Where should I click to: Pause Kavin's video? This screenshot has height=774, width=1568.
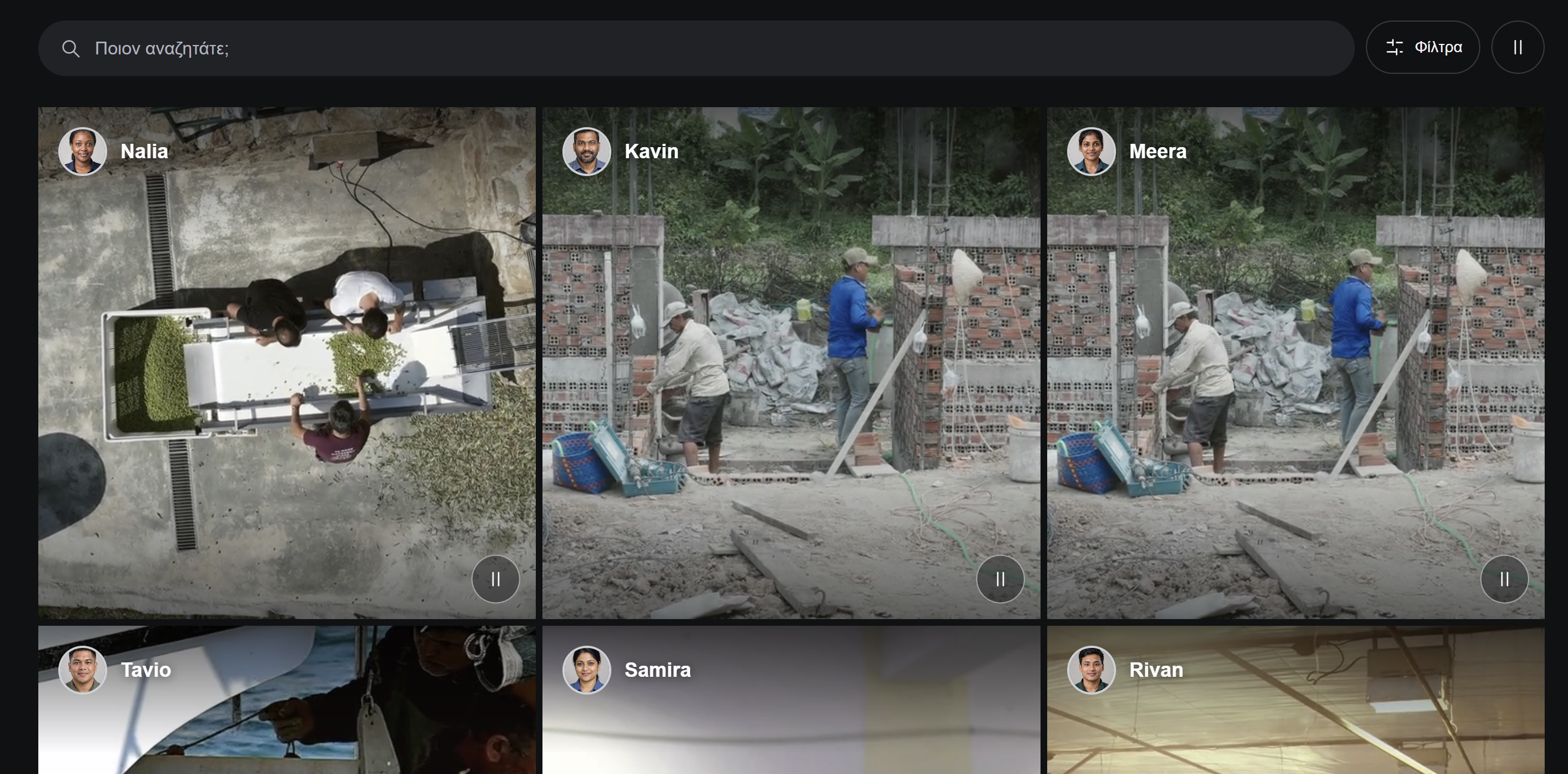pyautogui.click(x=1000, y=579)
